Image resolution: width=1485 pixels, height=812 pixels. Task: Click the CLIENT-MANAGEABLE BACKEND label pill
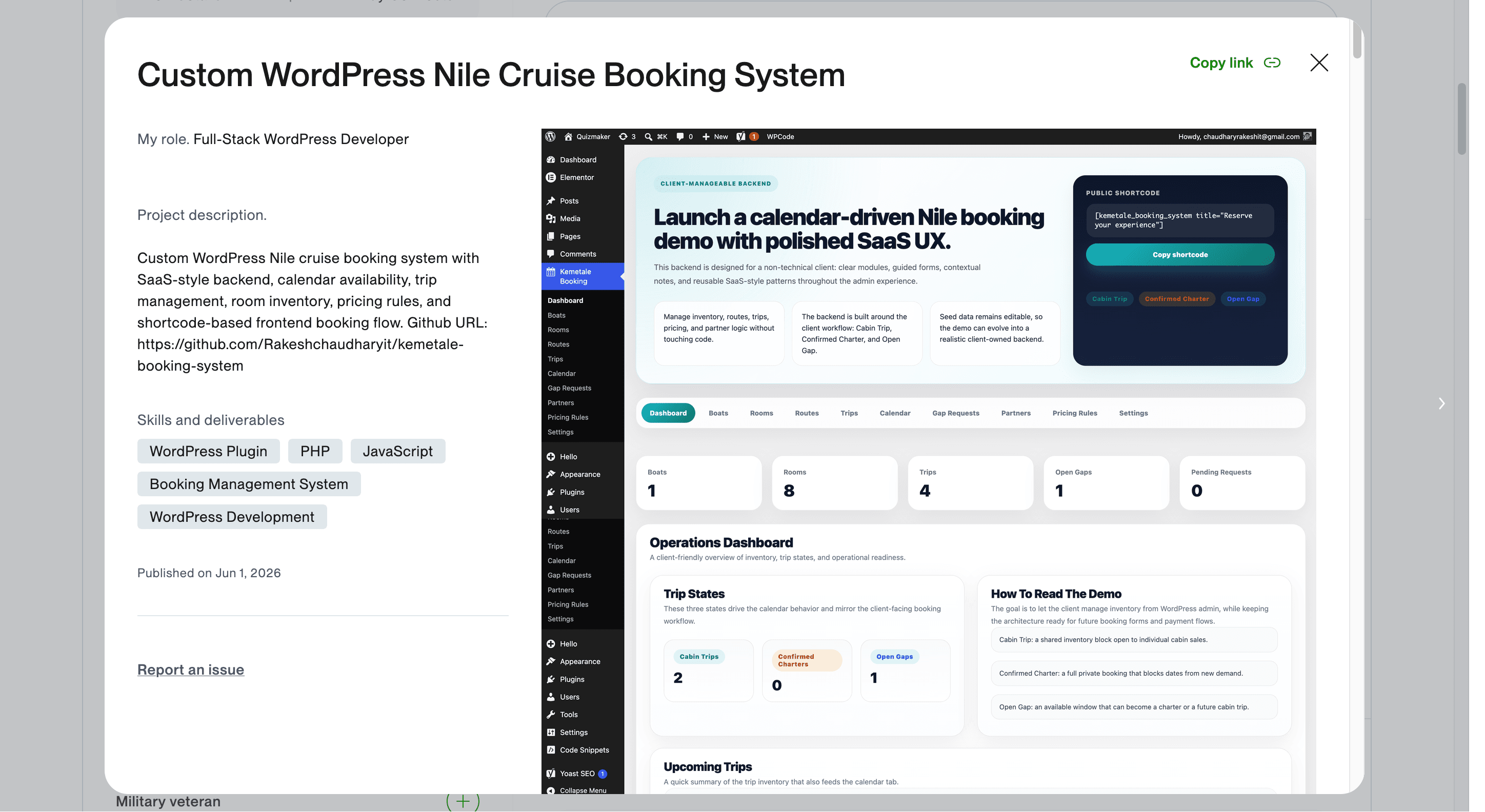[715, 183]
